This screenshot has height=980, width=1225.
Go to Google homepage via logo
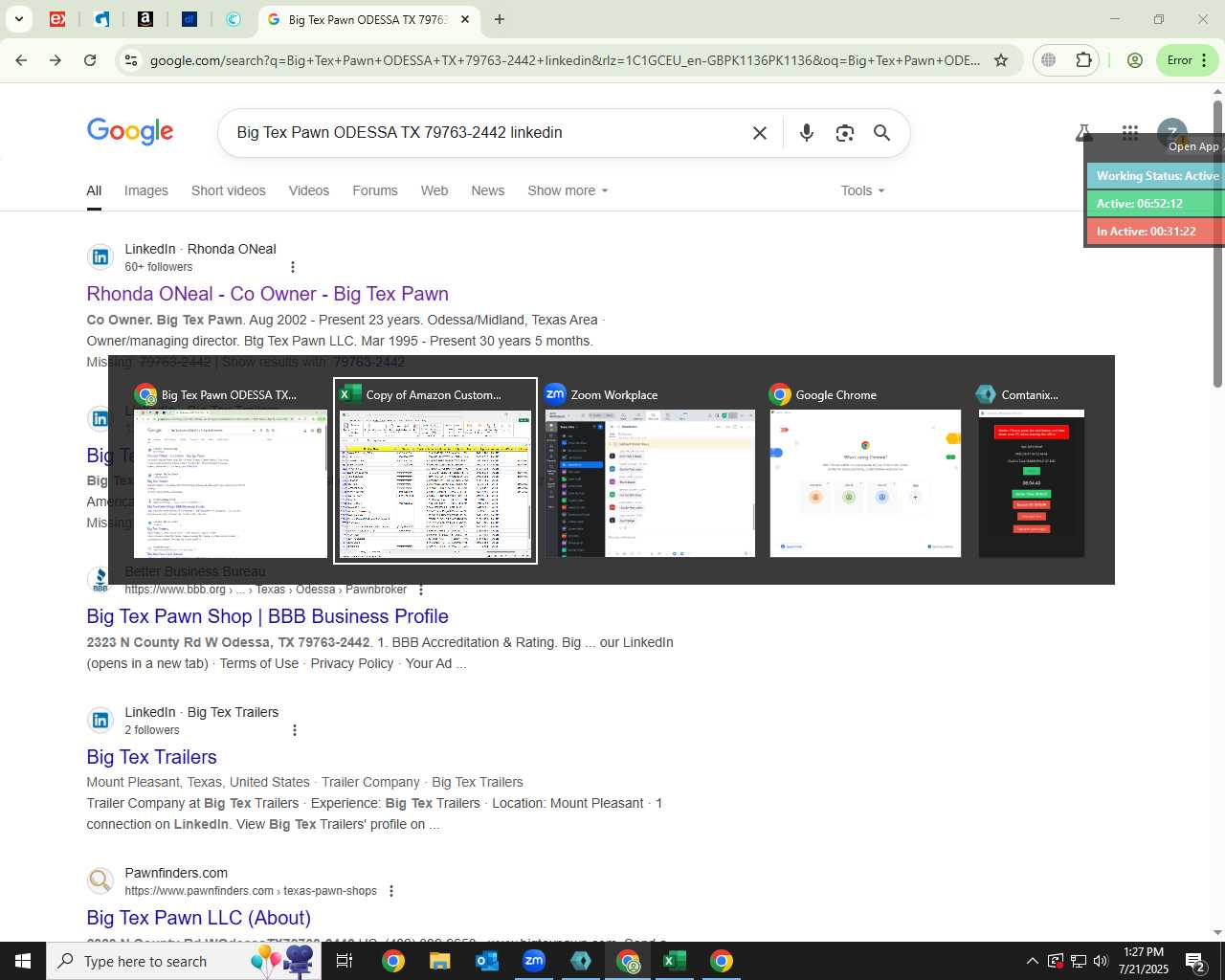tap(130, 132)
